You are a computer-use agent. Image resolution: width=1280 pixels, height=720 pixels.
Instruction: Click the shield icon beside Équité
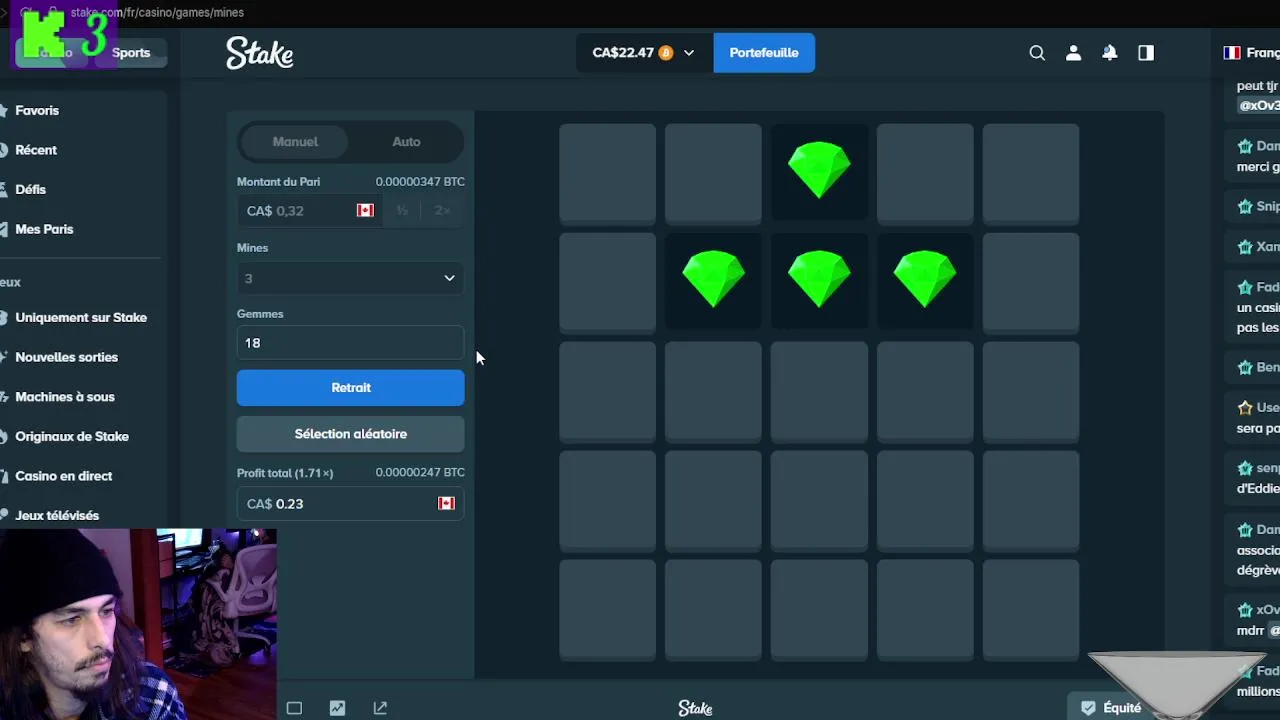pyautogui.click(x=1088, y=708)
